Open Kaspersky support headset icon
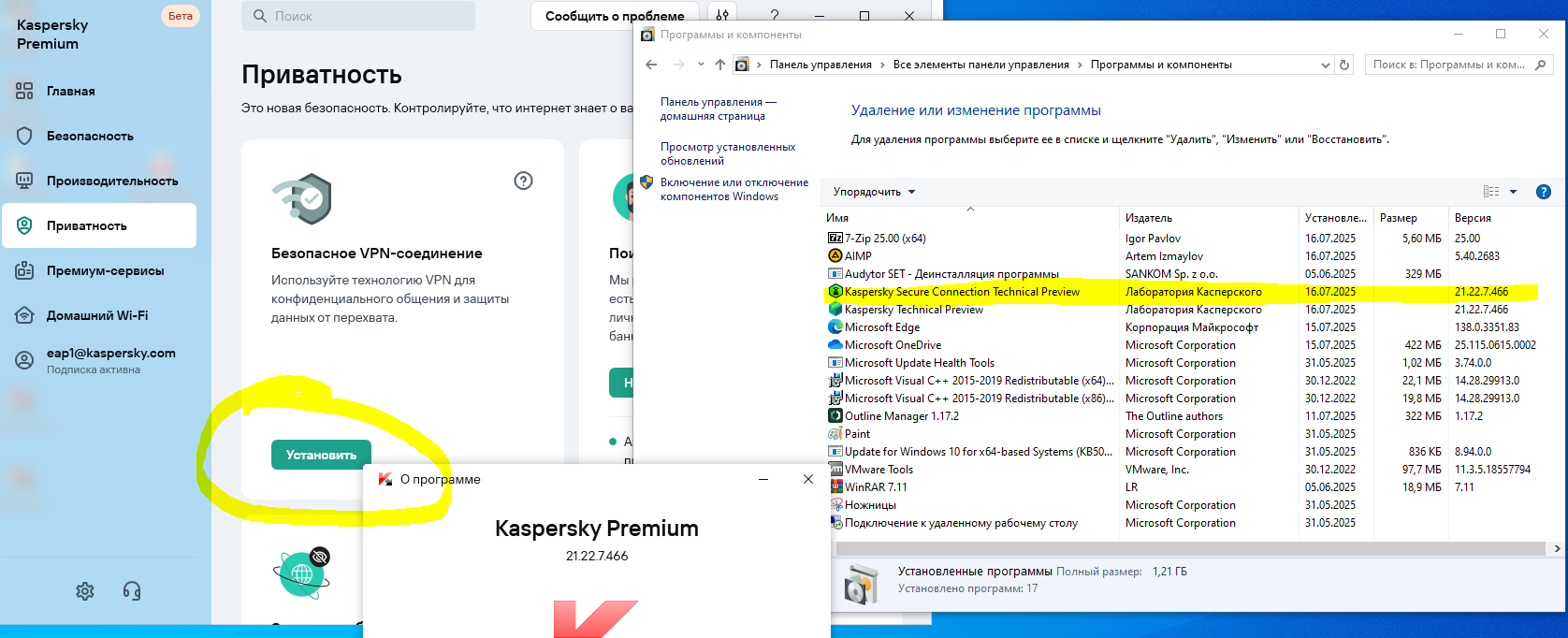1568x638 pixels. coord(132,591)
